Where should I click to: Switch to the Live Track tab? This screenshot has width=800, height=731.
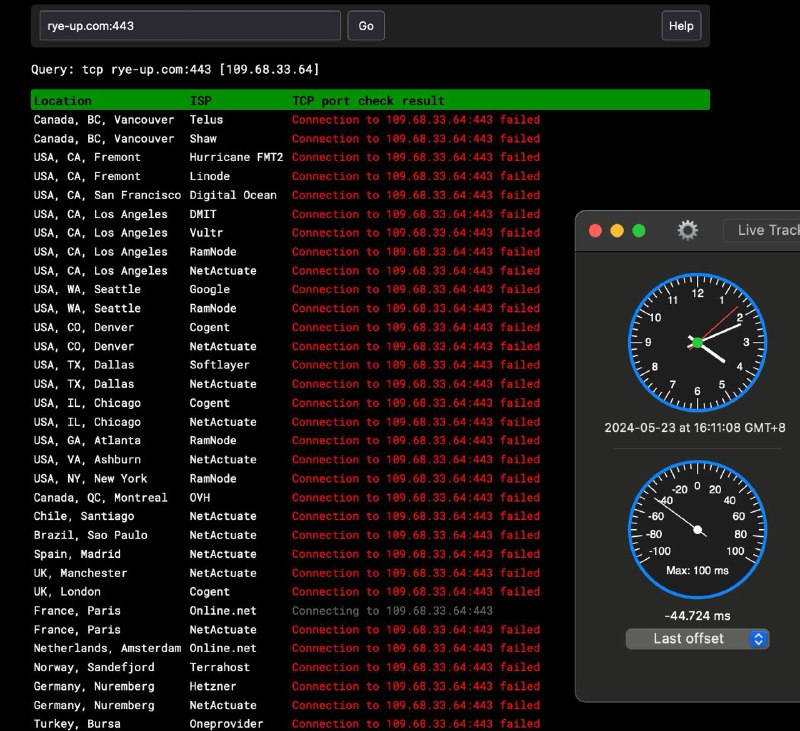766,230
